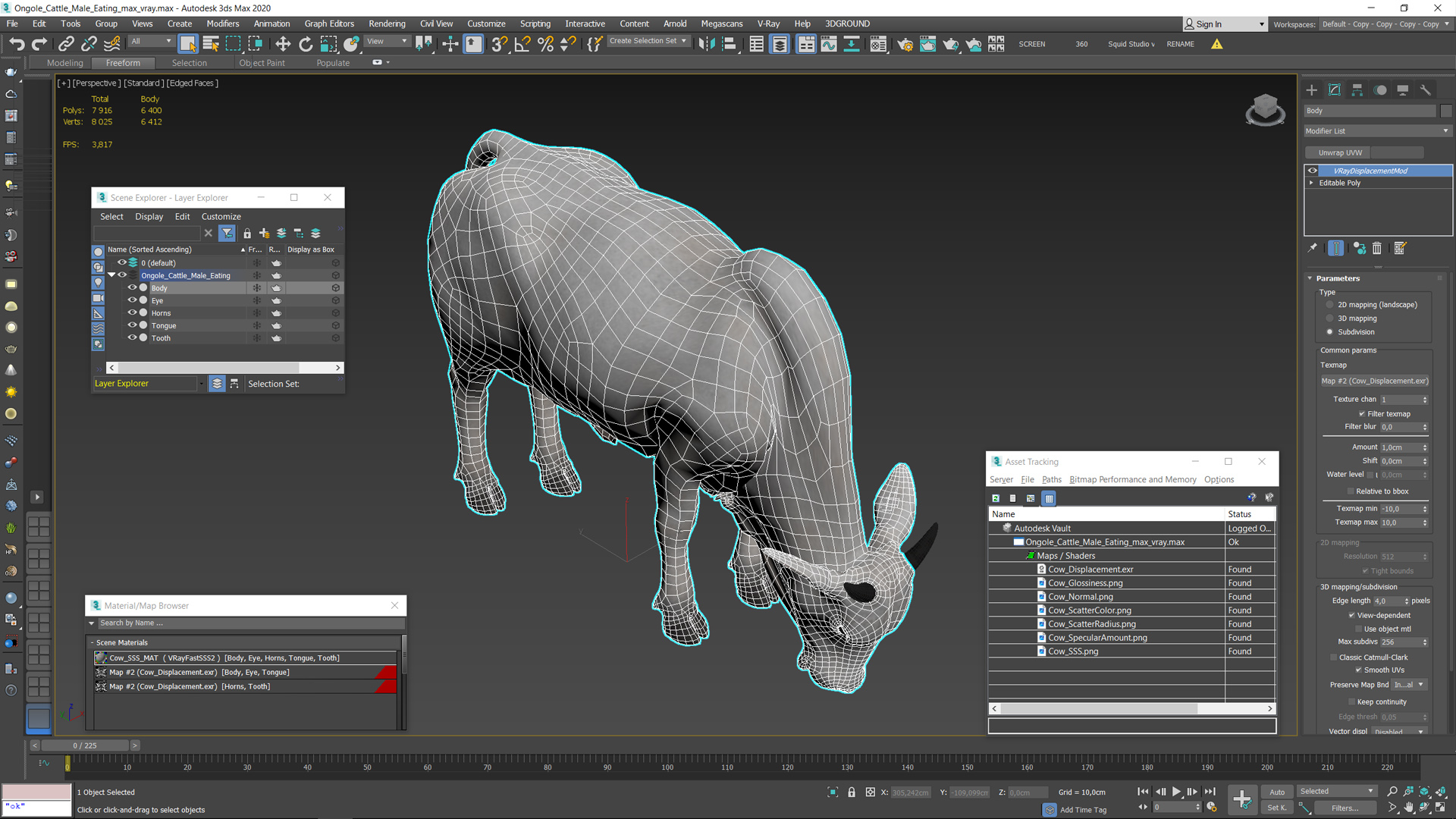1456x819 pixels.
Task: Activate the Pan View hand tool
Action: click(1408, 808)
